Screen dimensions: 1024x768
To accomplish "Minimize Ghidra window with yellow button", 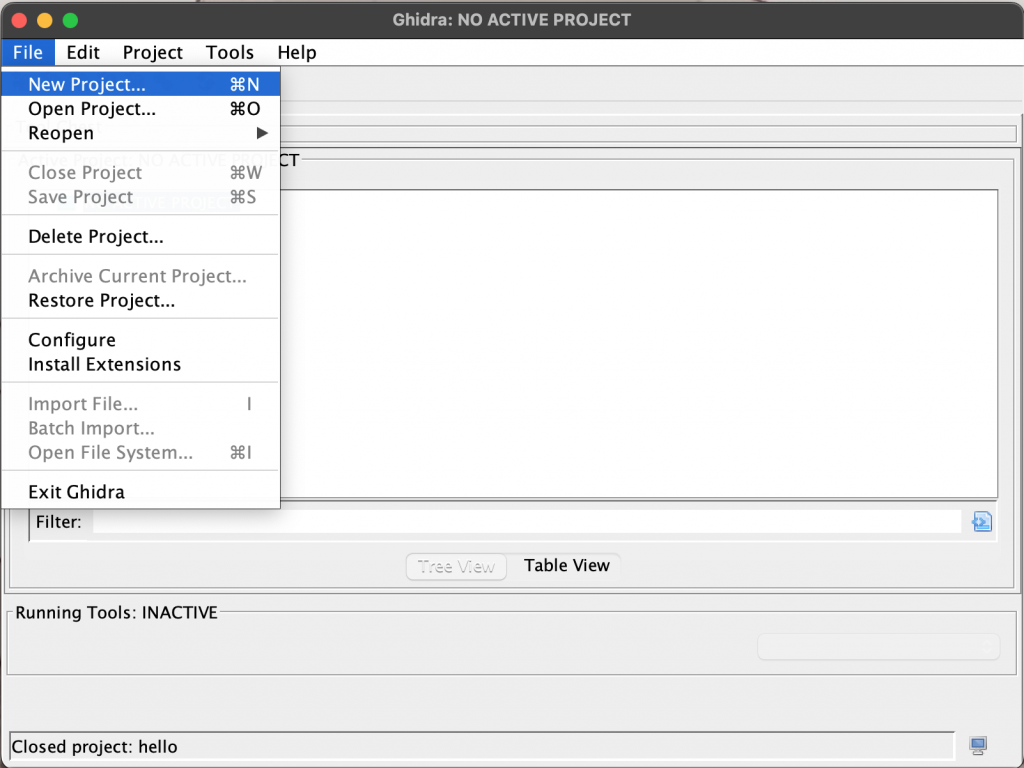I will tap(44, 20).
